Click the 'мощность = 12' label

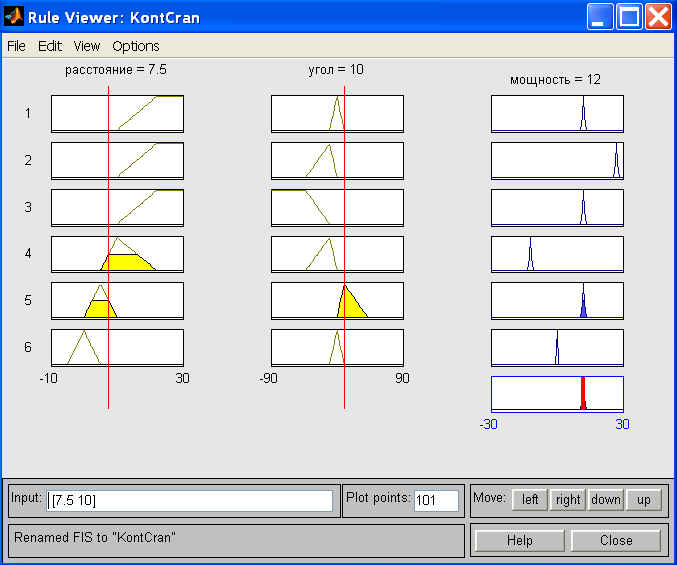point(555,80)
